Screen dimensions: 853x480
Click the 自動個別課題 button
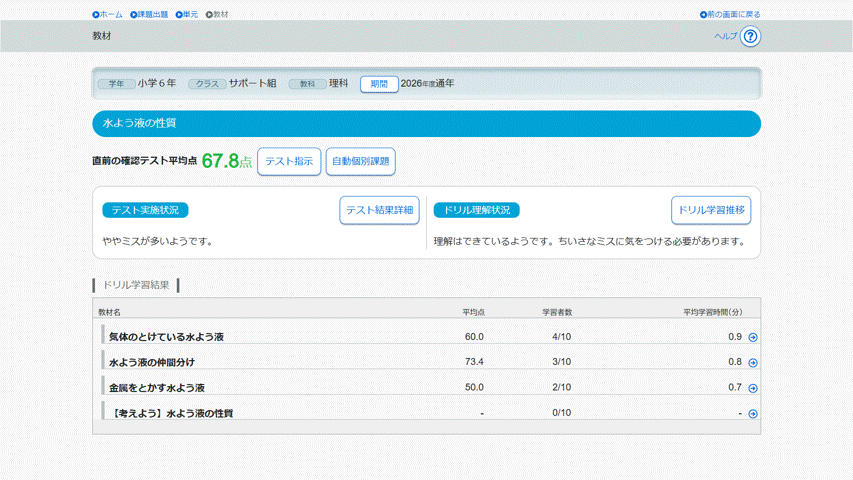[x=361, y=162]
